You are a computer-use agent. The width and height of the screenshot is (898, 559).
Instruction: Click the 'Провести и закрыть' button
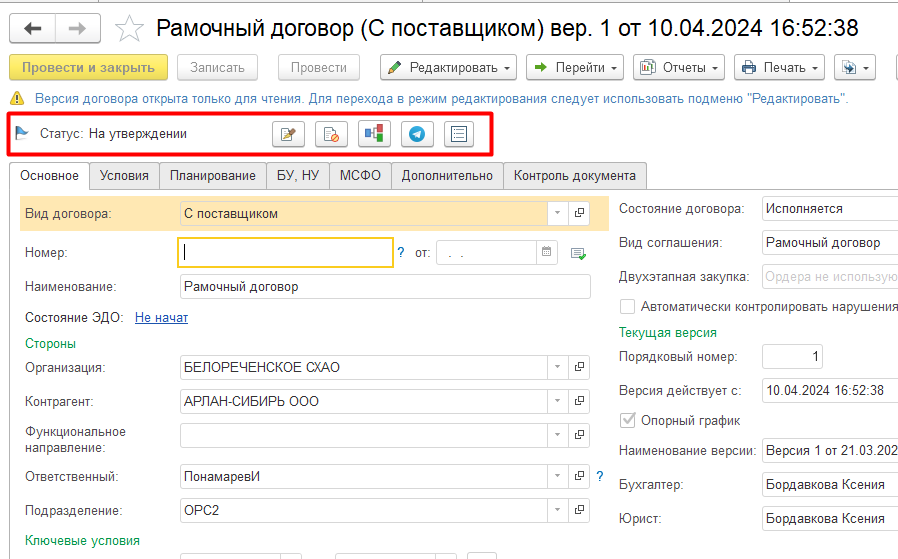pyautogui.click(x=88, y=68)
